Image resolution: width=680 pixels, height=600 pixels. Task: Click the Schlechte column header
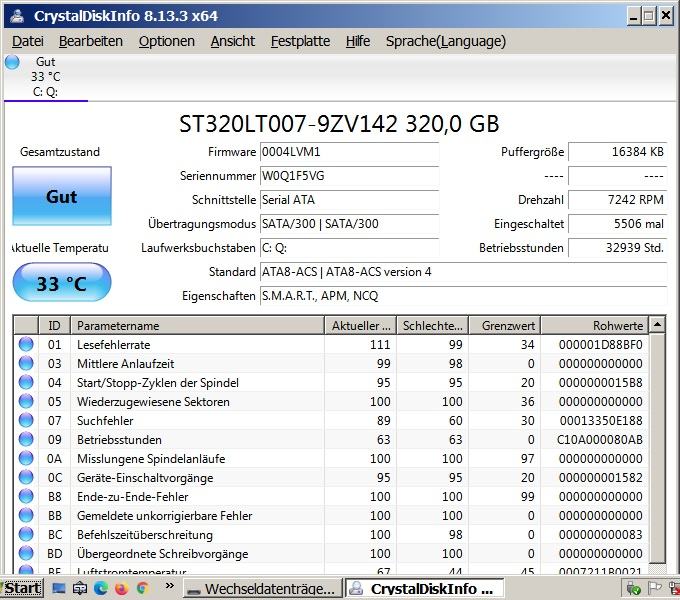[x=432, y=326]
